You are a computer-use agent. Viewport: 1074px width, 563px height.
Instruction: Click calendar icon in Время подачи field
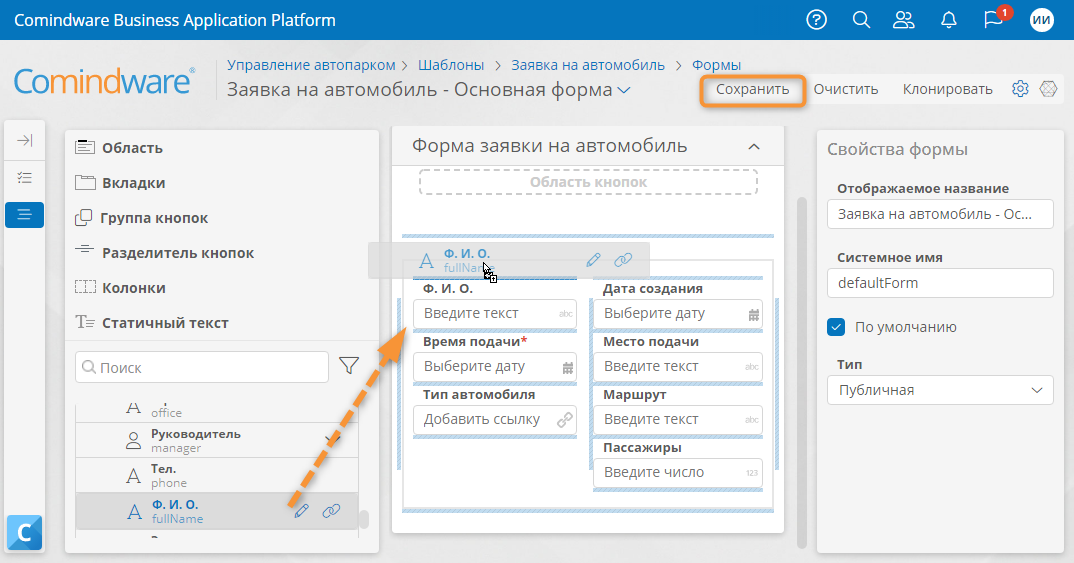coord(568,367)
